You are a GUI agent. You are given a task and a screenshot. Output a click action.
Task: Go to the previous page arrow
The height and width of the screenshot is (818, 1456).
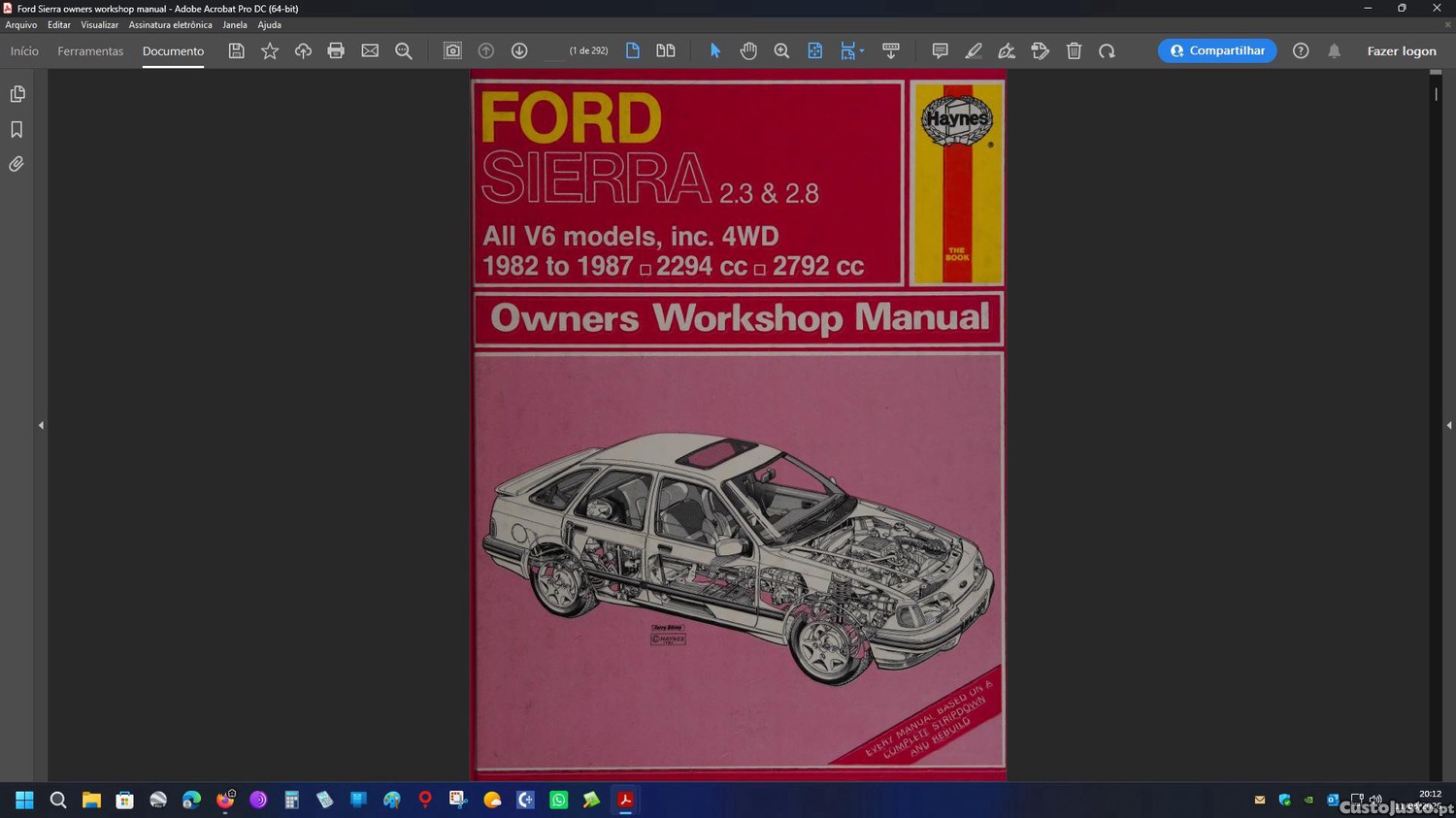(486, 50)
